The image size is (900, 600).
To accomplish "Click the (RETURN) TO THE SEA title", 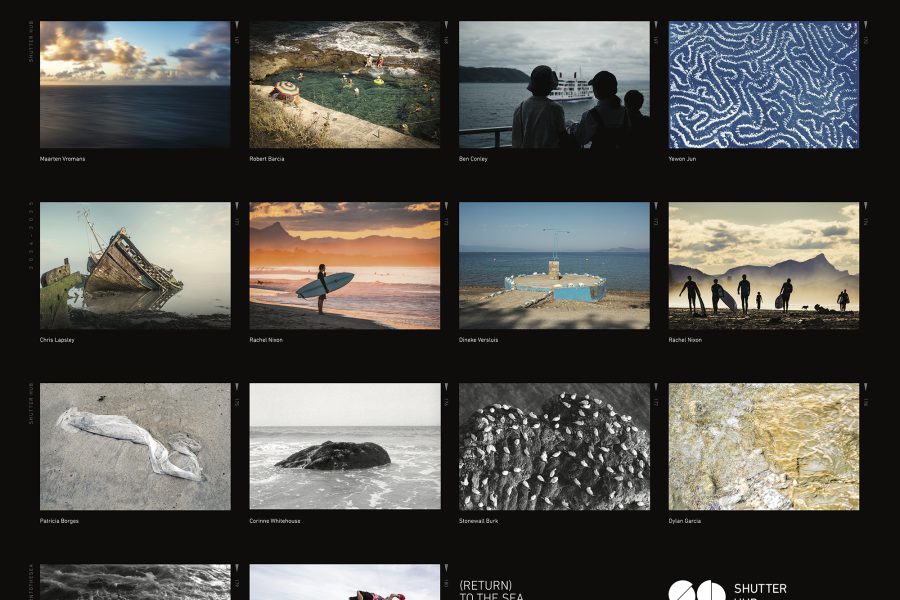I will click(x=491, y=590).
